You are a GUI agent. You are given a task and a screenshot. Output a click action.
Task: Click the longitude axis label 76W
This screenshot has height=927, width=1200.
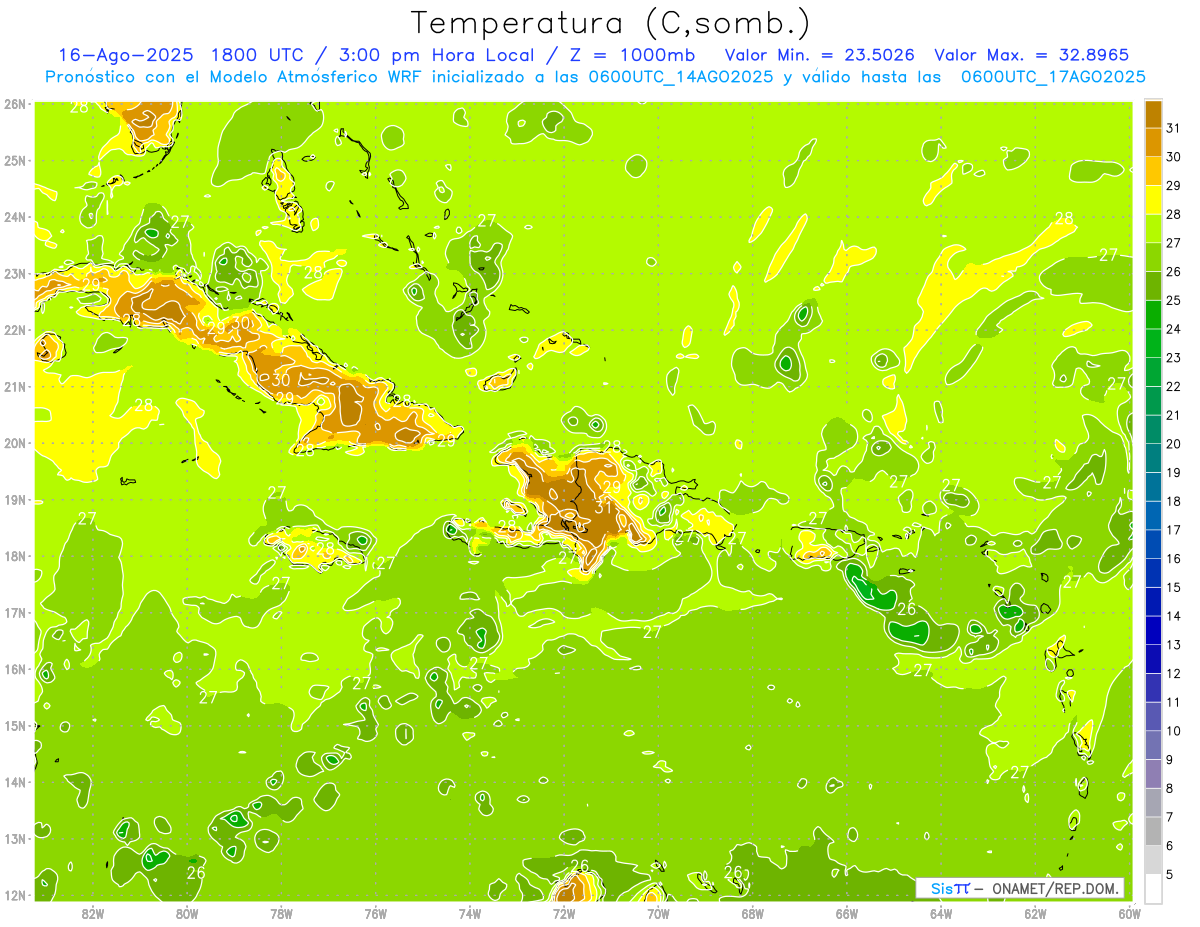pos(375,913)
